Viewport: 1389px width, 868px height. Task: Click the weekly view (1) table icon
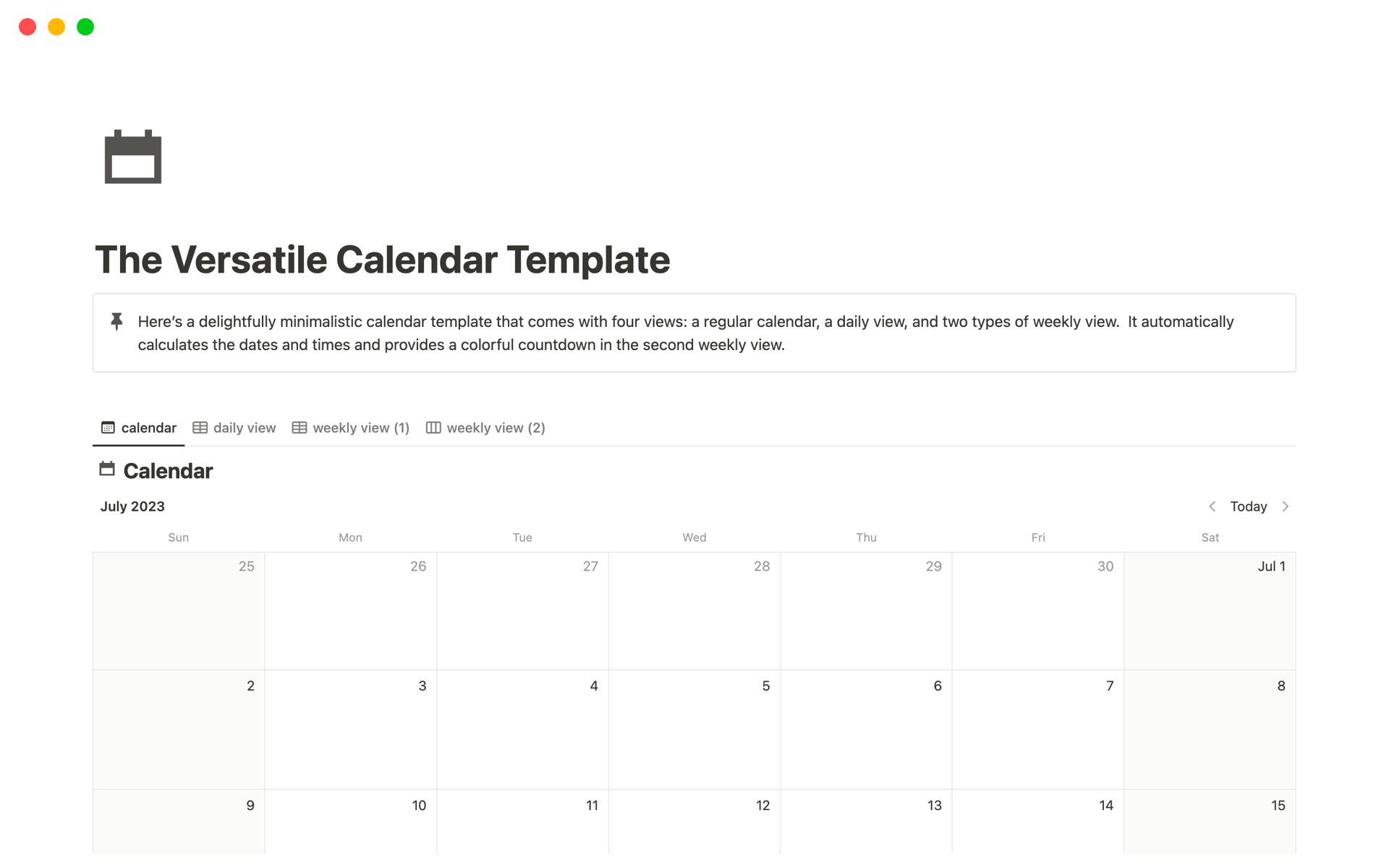(298, 427)
